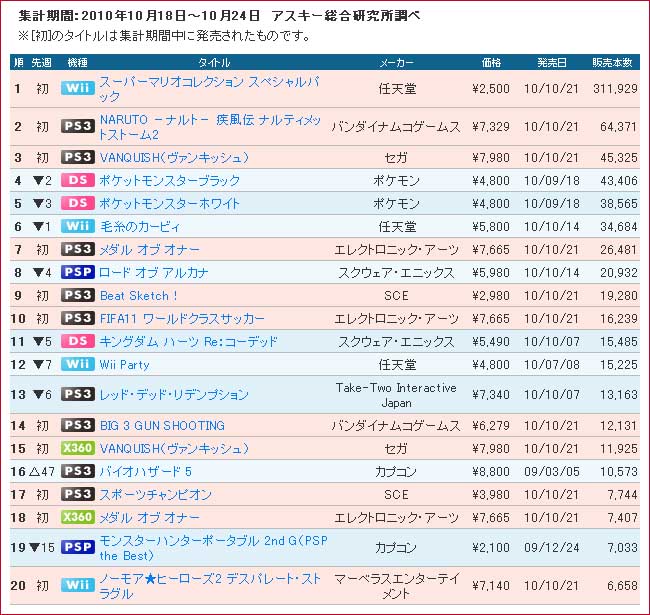Open the rank 3 PS3 VANQUISH(ヴァンキッシュ) link

point(174,158)
